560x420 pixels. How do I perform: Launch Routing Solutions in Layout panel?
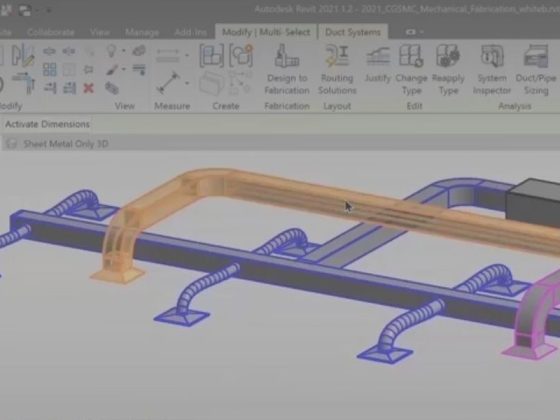pos(337,70)
